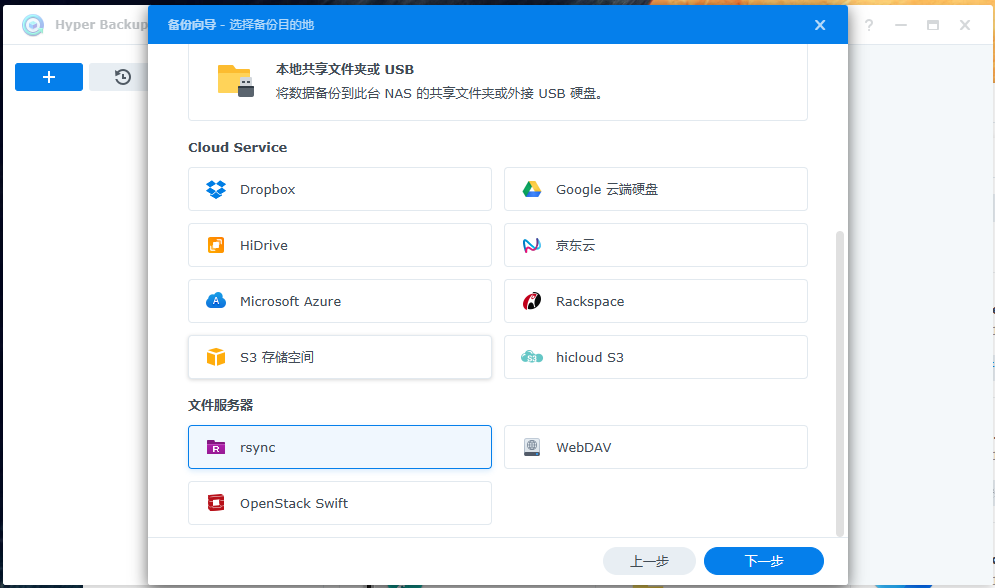The image size is (995, 588).
Task: Open Hyper Backup help question mark
Action: [x=869, y=25]
